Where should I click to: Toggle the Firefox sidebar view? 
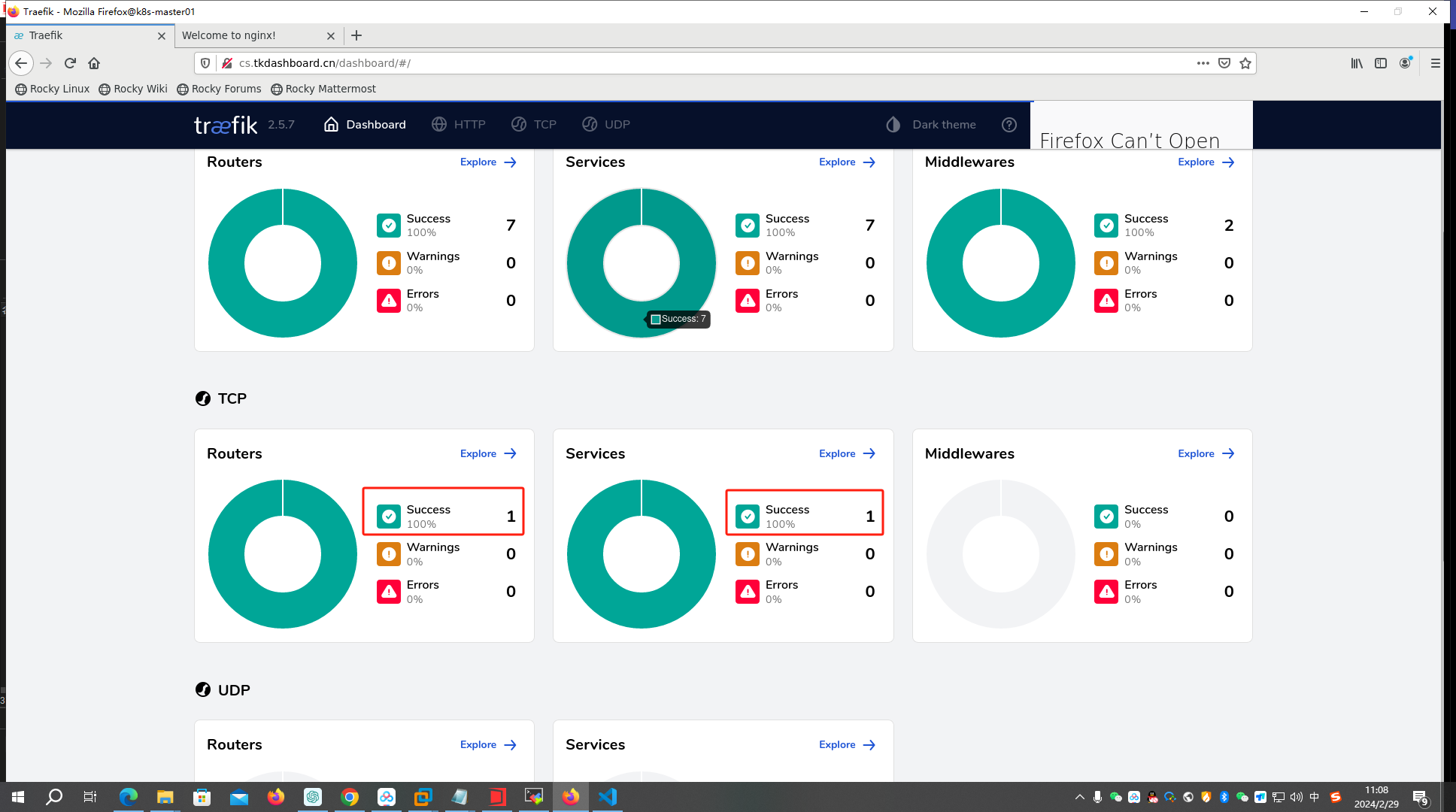[1381, 63]
